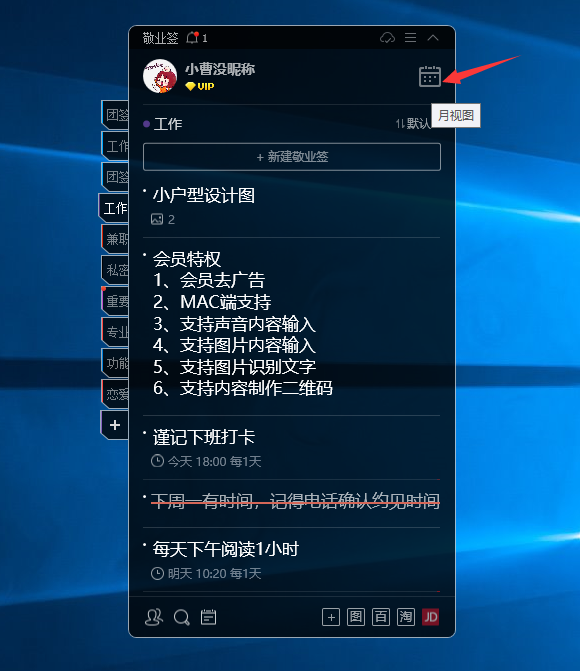580x671 pixels.
Task: Click the user avatar picture
Action: point(160,76)
